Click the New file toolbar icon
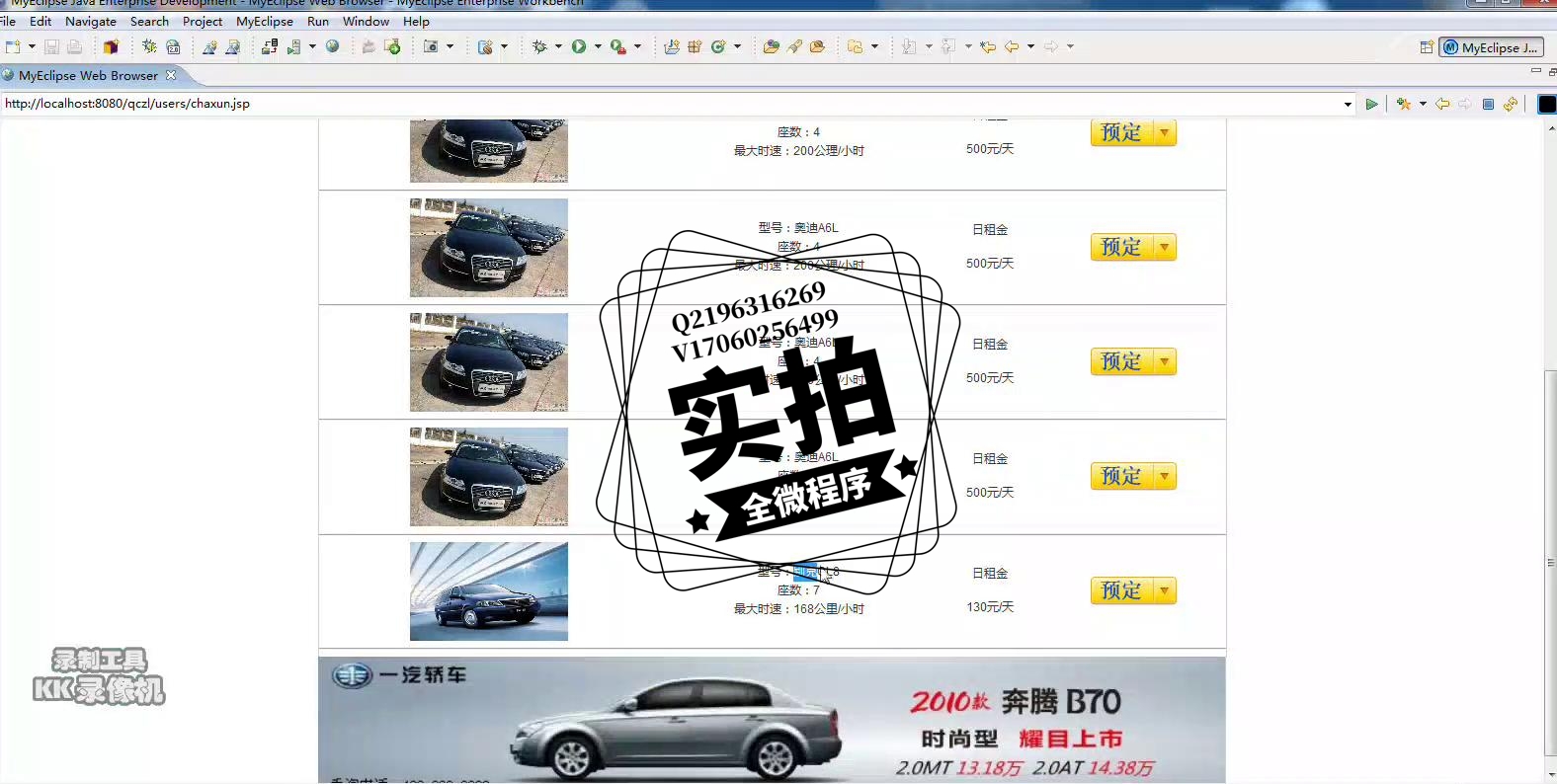Image resolution: width=1557 pixels, height=784 pixels. coord(13,46)
